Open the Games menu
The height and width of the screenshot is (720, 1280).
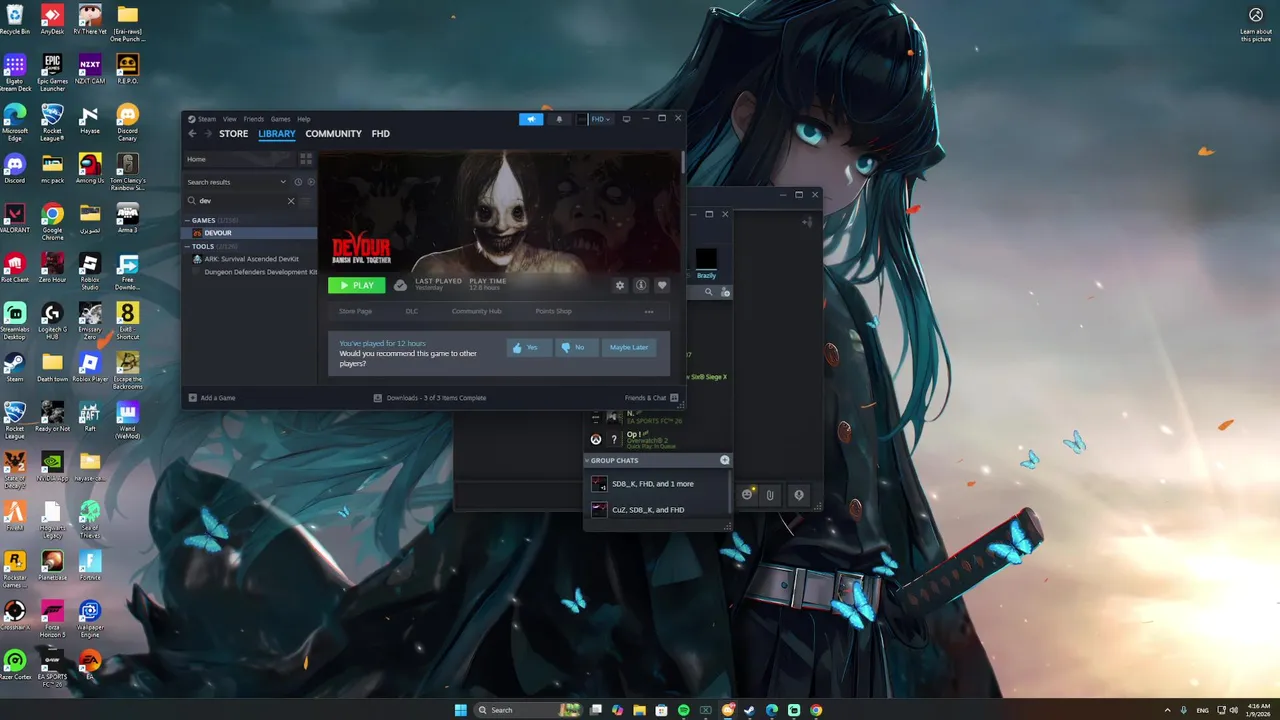click(281, 119)
